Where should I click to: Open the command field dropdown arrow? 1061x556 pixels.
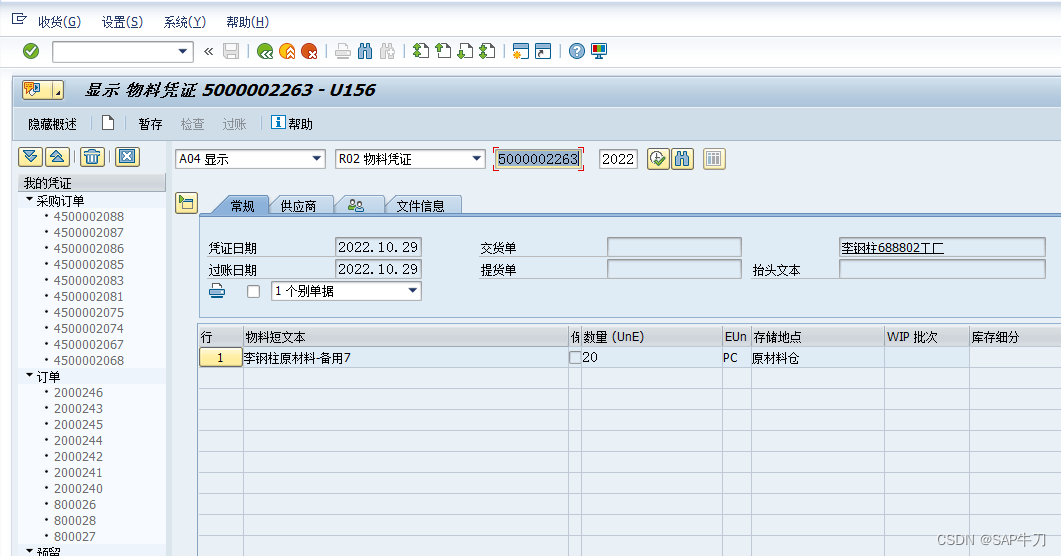click(183, 51)
